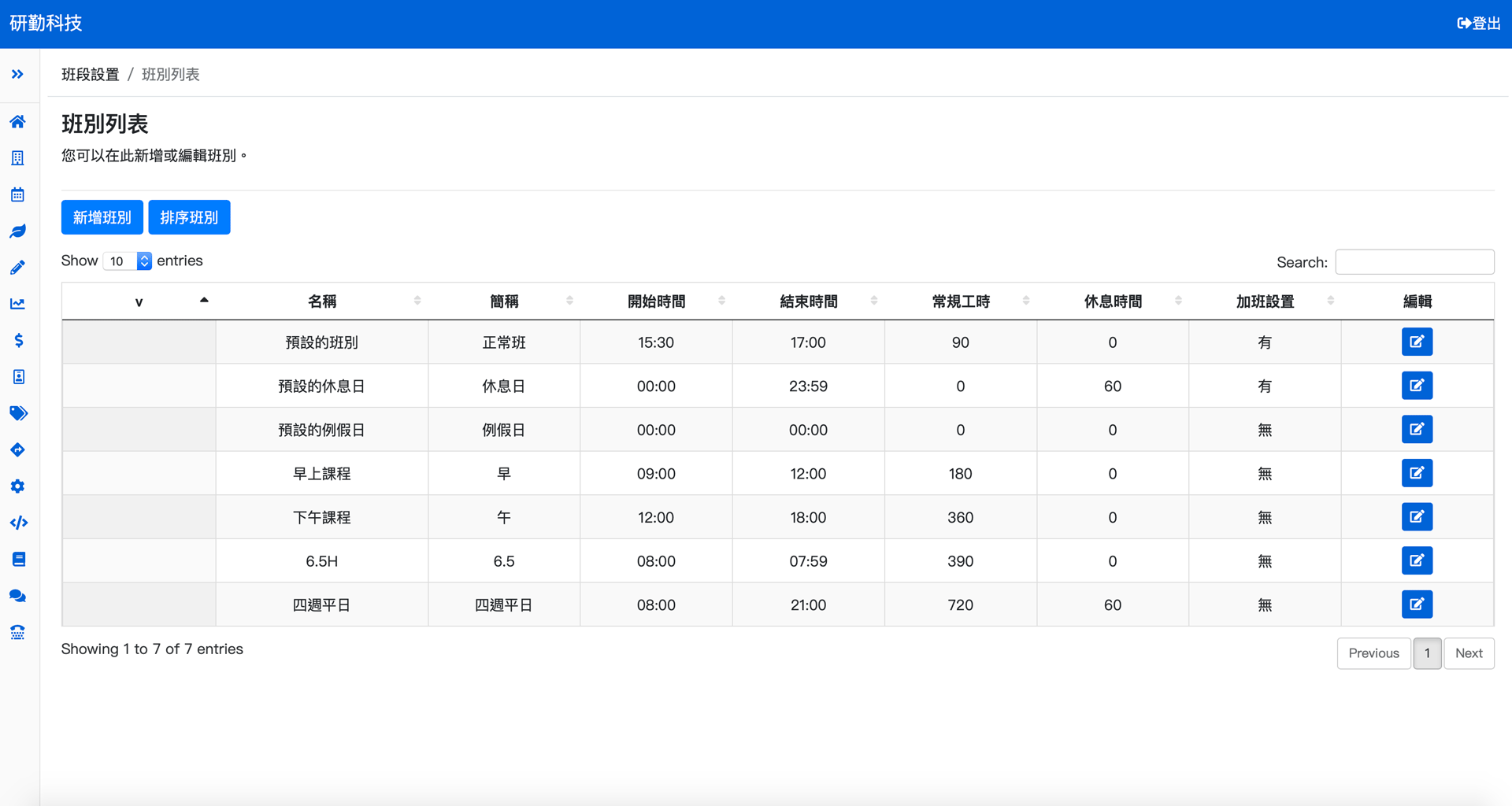Select the gear settings icon in sidebar
1512x806 pixels.
17,486
